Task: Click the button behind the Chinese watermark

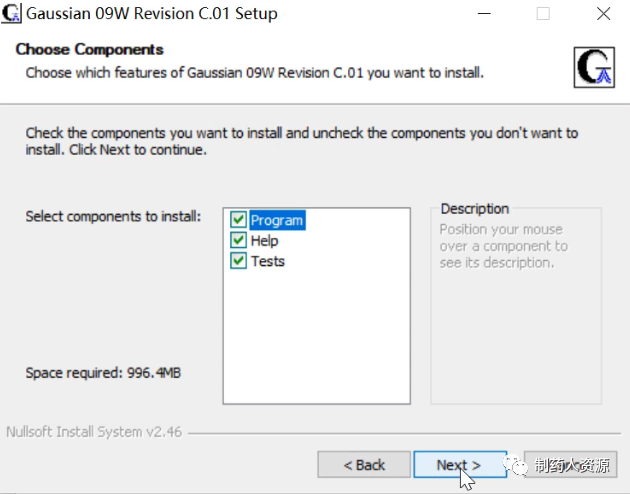Action: 570,465
